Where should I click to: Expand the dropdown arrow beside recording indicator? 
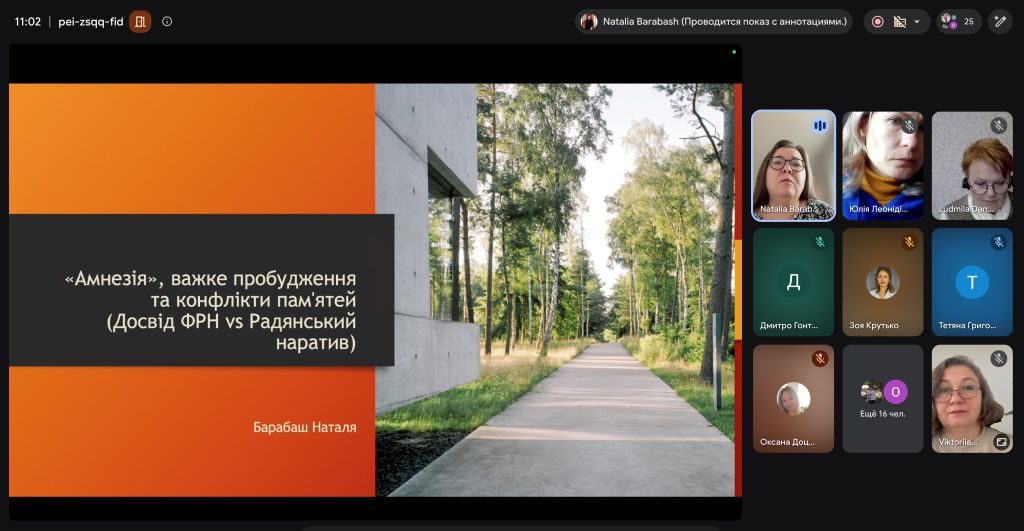(x=917, y=22)
